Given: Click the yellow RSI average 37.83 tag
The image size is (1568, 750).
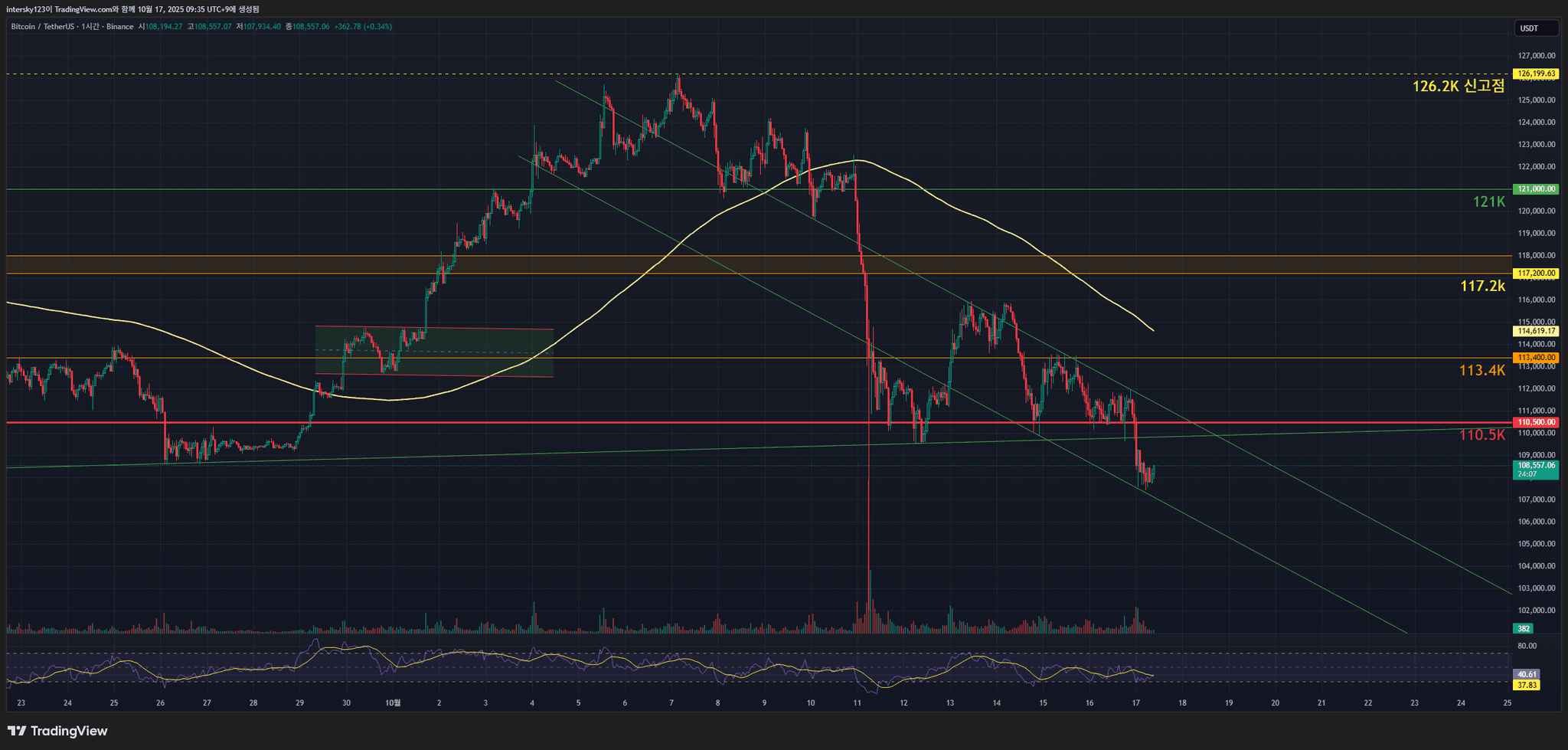Looking at the screenshot, I should click(1527, 685).
